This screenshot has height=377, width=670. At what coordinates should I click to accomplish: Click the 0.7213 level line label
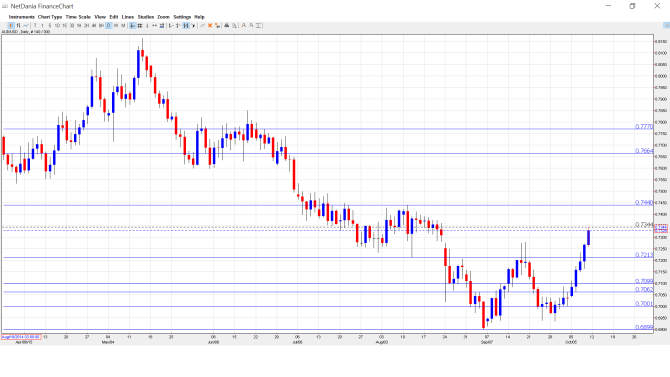(644, 255)
